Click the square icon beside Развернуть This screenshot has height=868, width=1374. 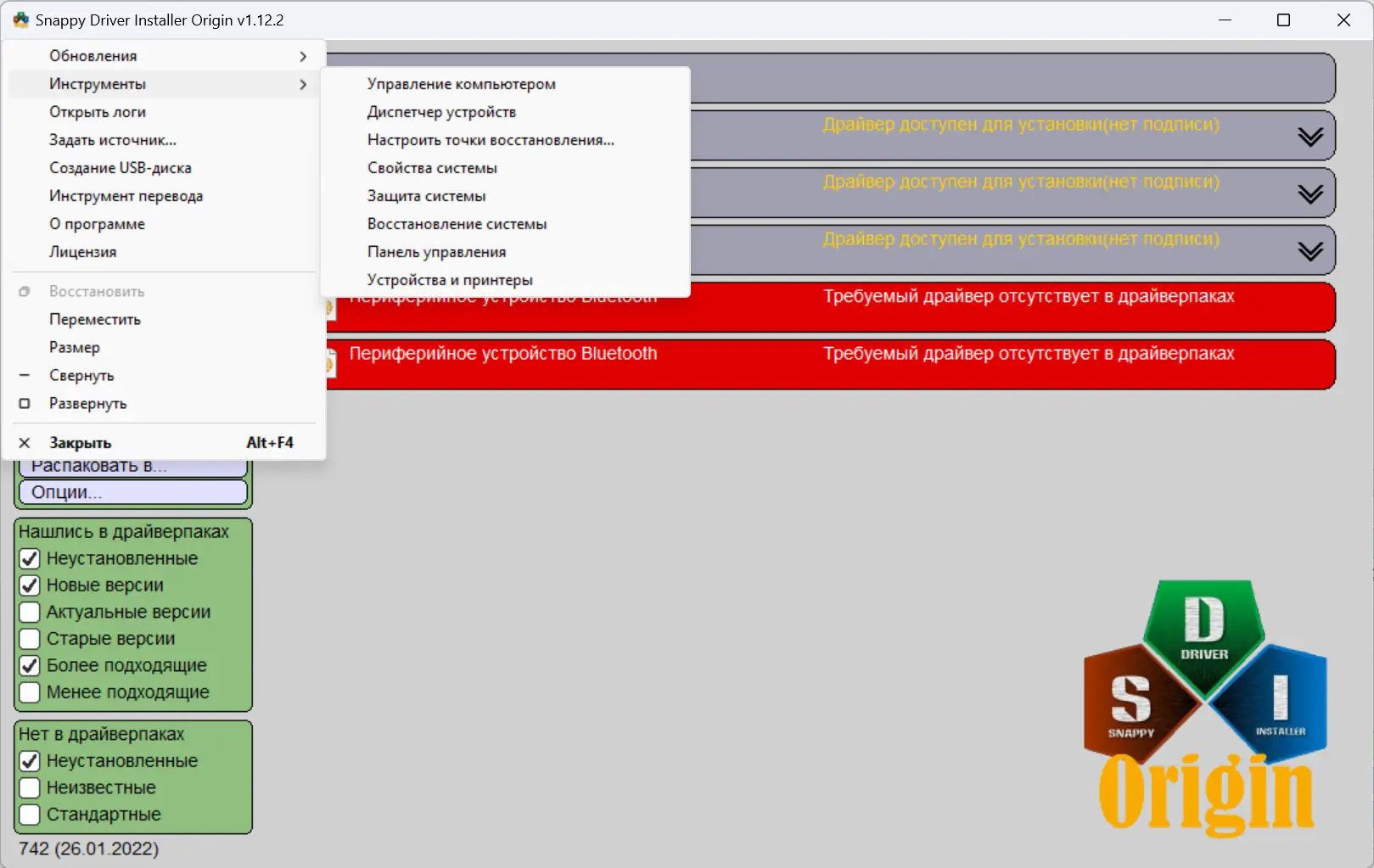[25, 404]
